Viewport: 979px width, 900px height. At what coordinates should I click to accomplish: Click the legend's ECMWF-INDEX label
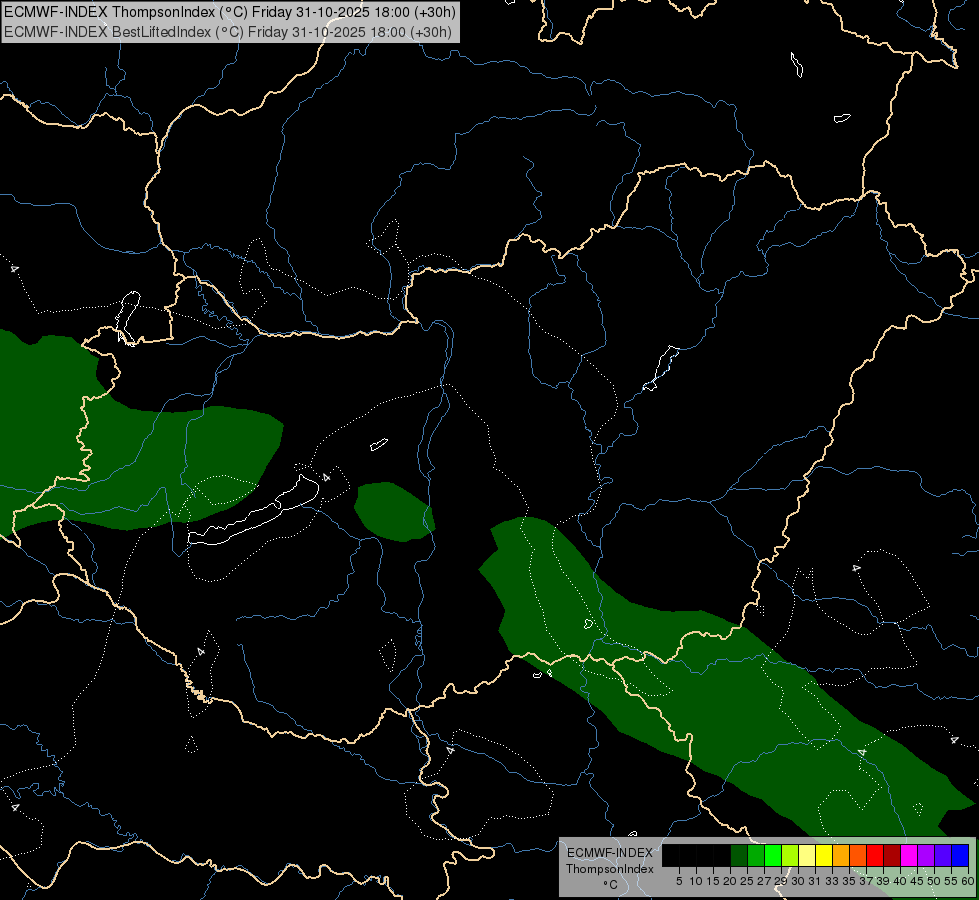click(x=610, y=853)
